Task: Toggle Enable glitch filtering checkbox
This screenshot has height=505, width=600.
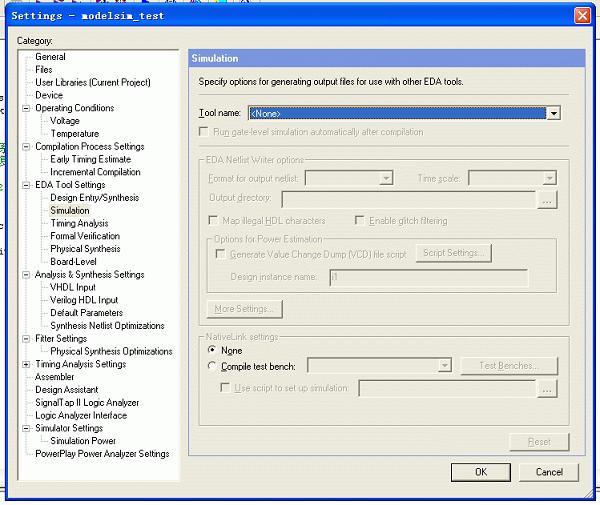Action: 359,220
